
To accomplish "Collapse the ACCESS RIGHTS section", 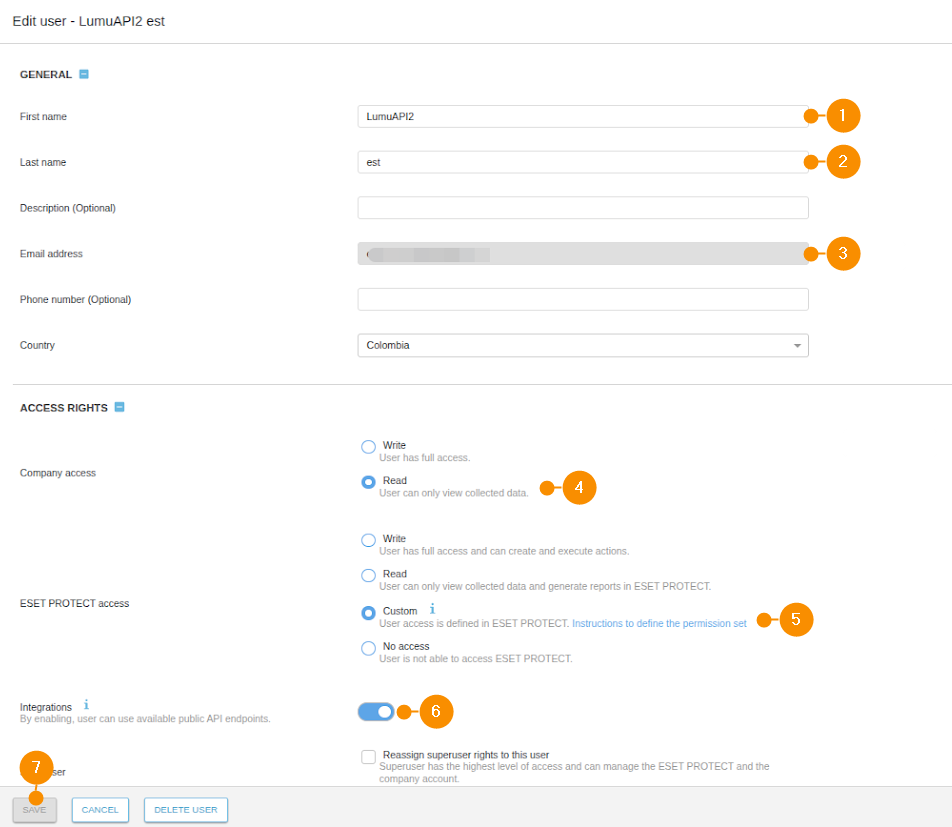I will 119,407.
